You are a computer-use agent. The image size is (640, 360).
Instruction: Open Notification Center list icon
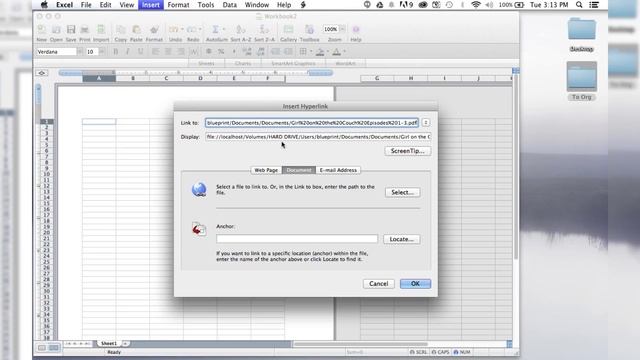click(594, 5)
